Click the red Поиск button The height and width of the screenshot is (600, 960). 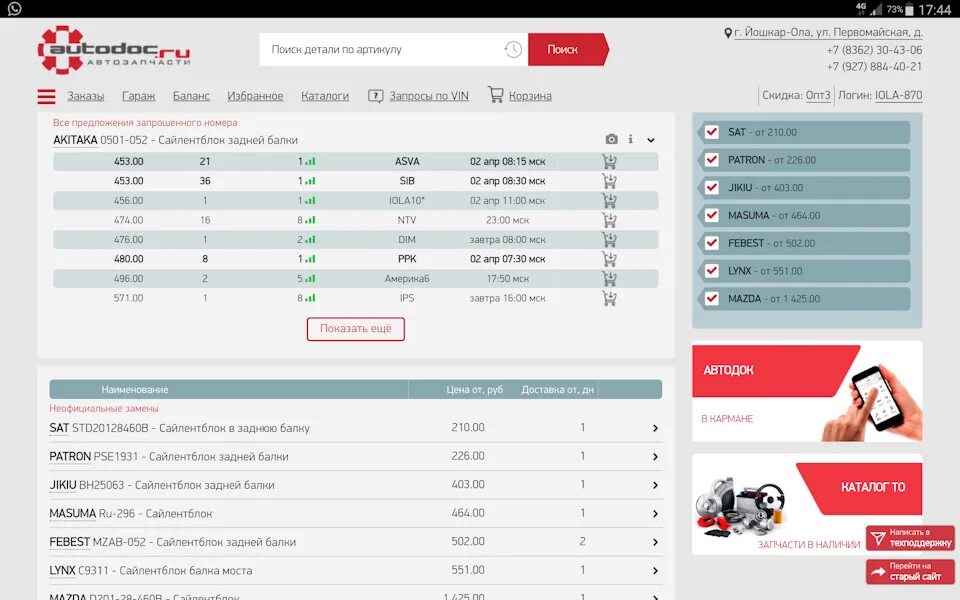(568, 50)
